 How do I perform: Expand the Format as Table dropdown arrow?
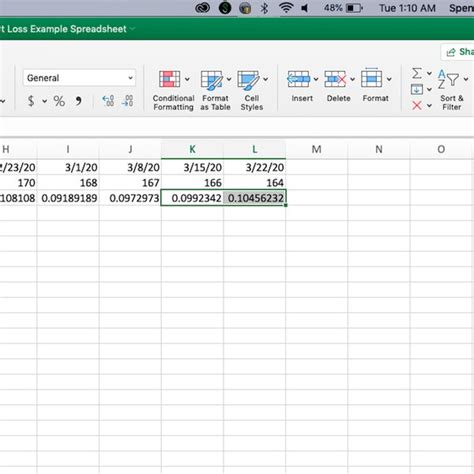point(229,79)
